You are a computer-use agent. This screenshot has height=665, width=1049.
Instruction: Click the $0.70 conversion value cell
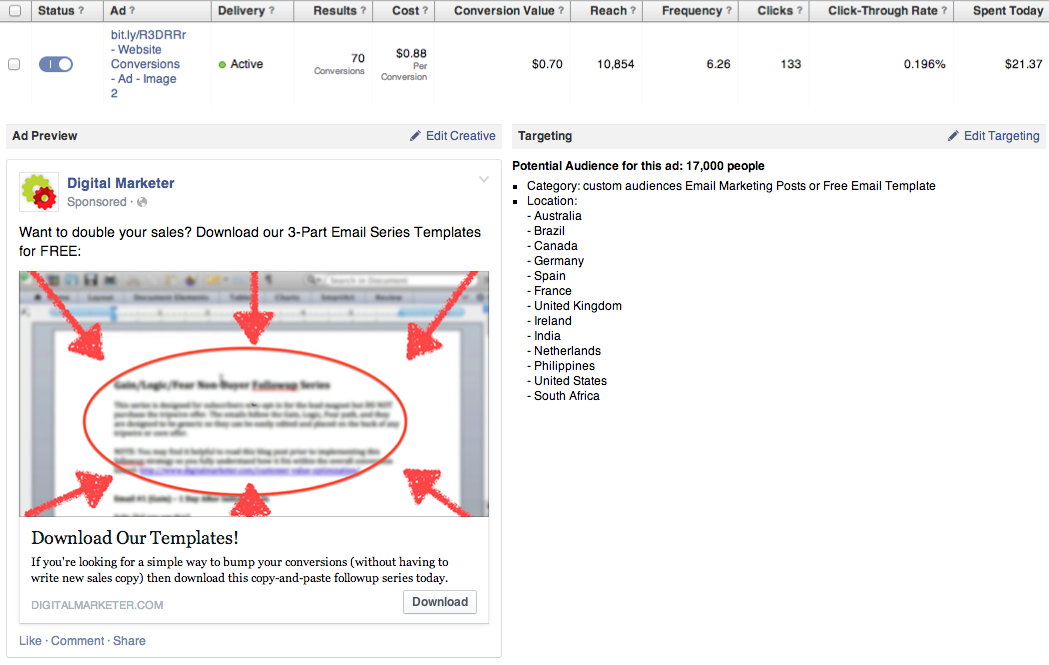pos(547,64)
